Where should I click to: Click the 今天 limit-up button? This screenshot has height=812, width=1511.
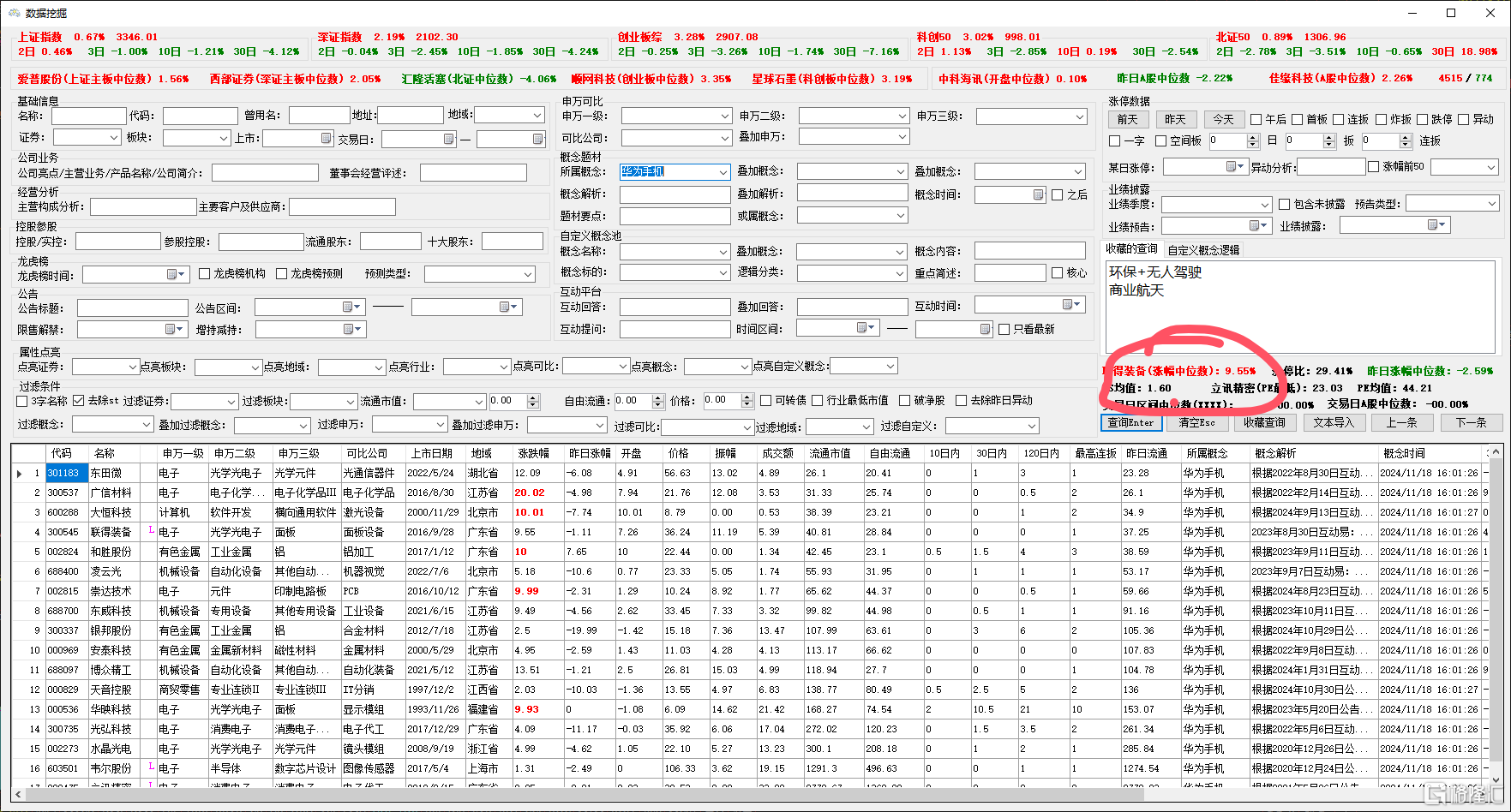(1223, 119)
